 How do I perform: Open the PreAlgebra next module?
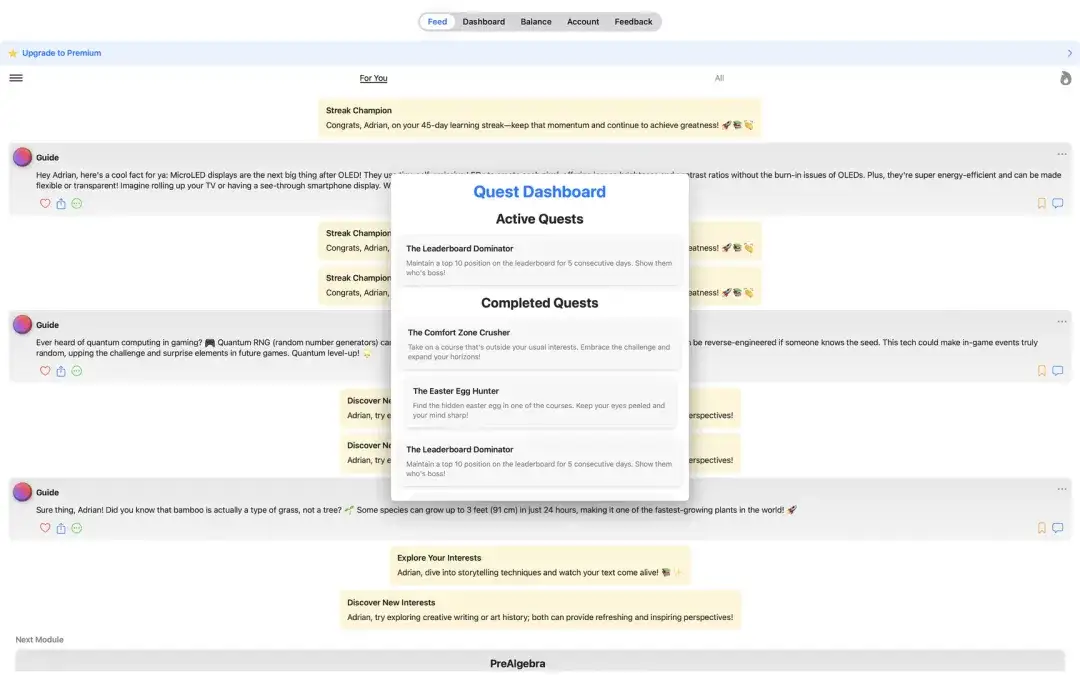click(x=540, y=662)
